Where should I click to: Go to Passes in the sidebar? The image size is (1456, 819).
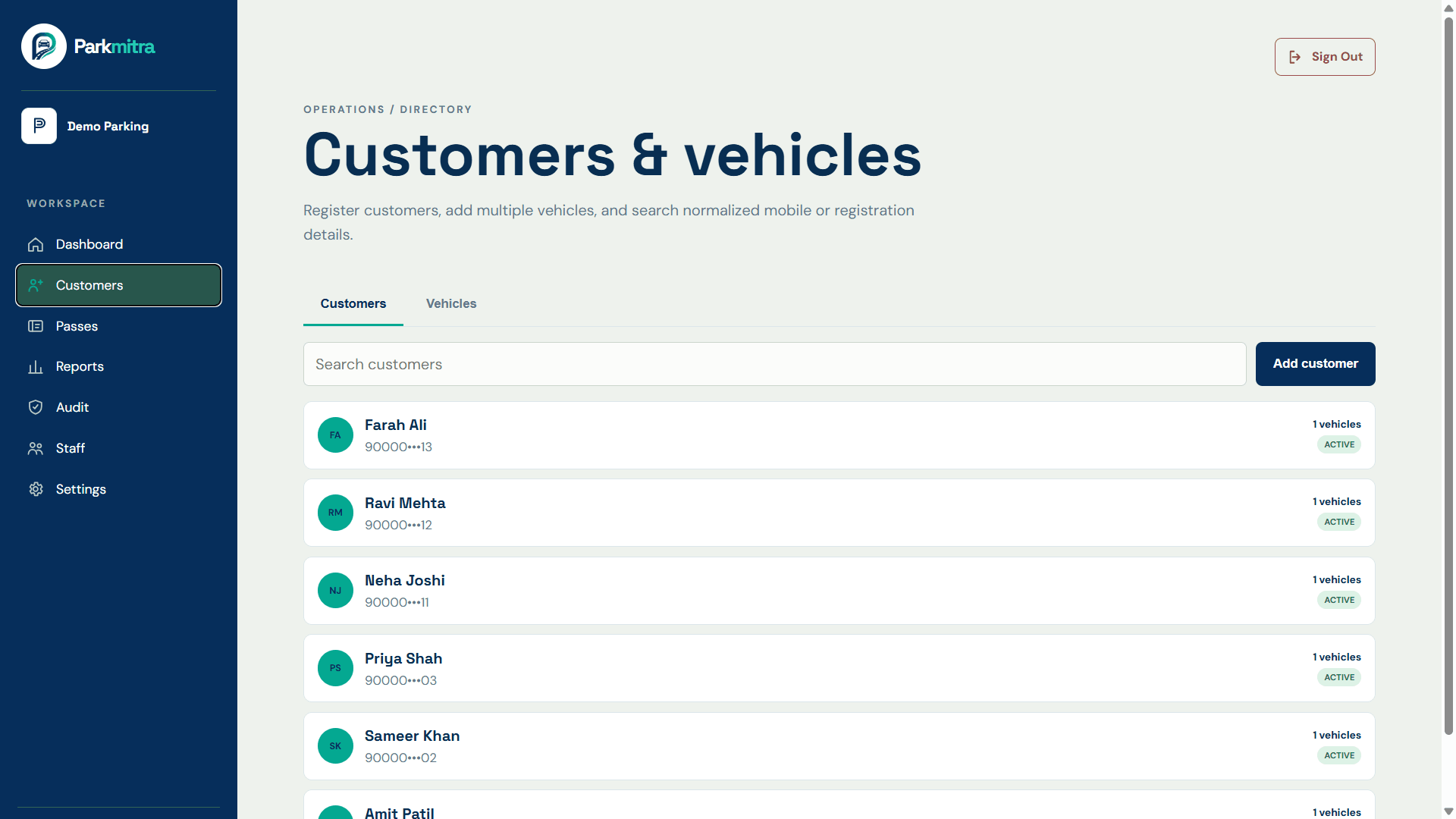point(118,326)
